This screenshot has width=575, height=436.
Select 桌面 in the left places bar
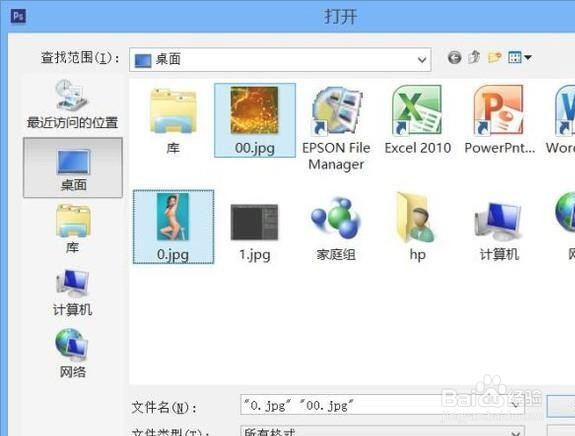pos(73,168)
